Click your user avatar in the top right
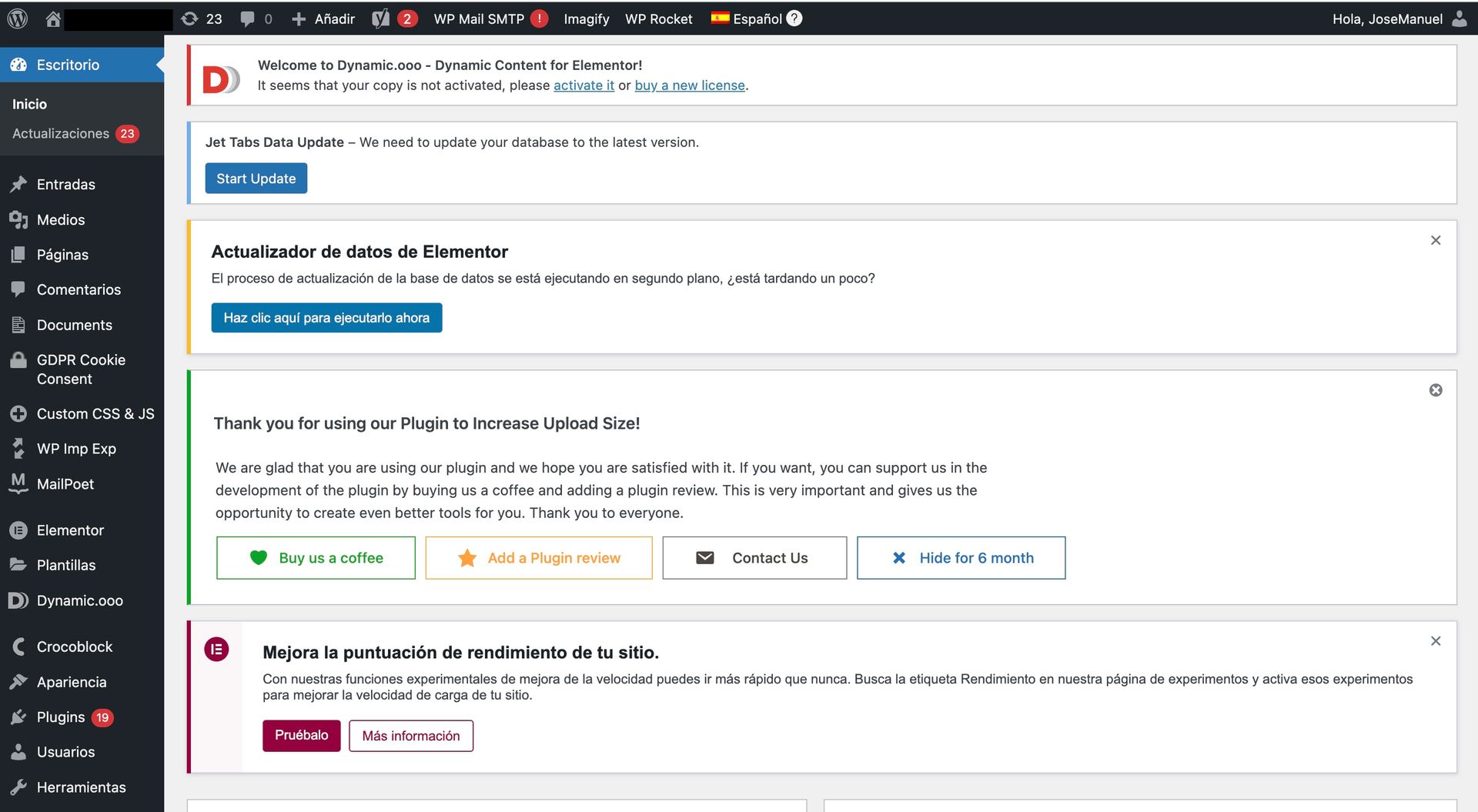Image resolution: width=1478 pixels, height=812 pixels. (1459, 18)
